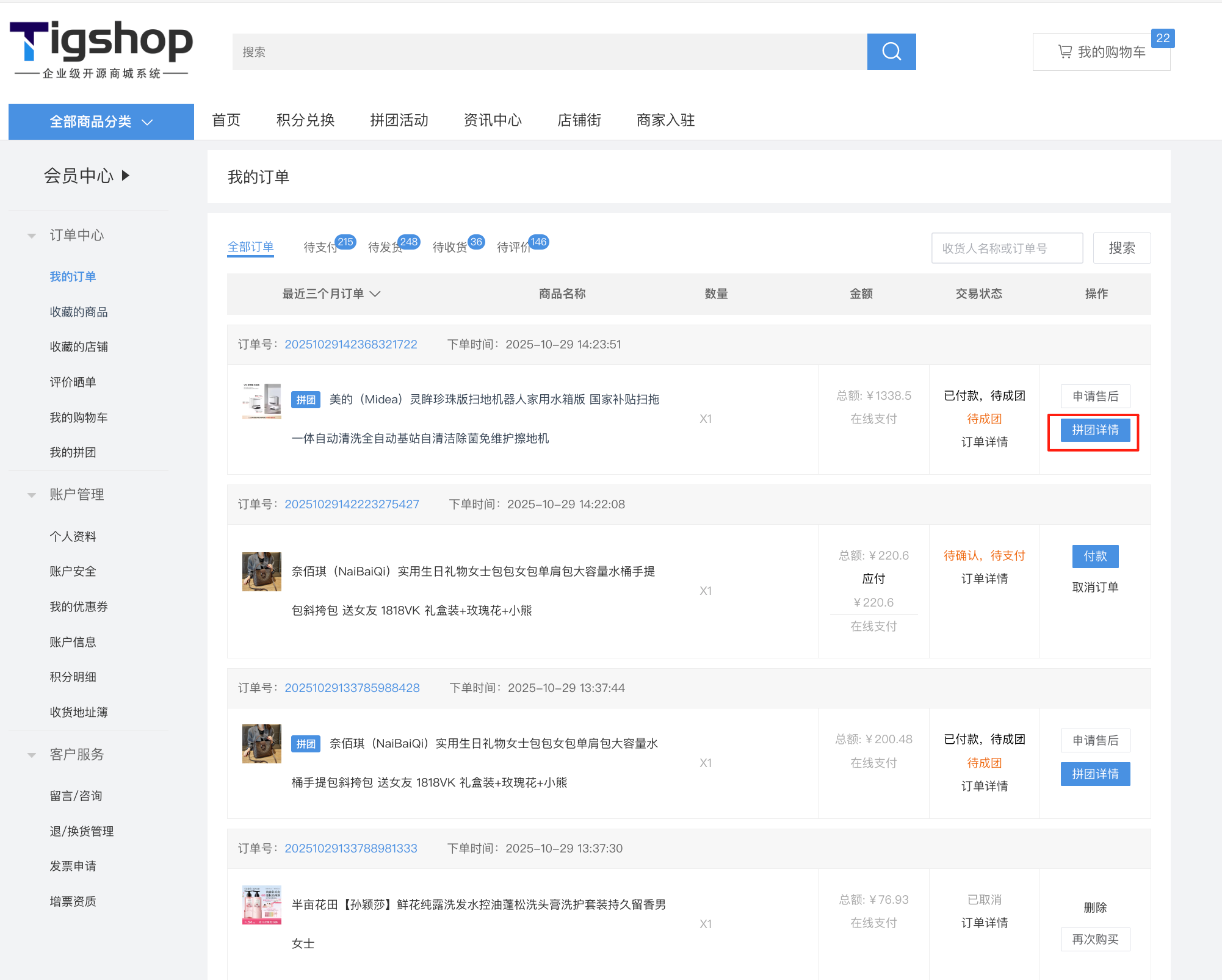The width and height of the screenshot is (1222, 980).
Task: Expand 全部商品分类 category menu
Action: 101,122
